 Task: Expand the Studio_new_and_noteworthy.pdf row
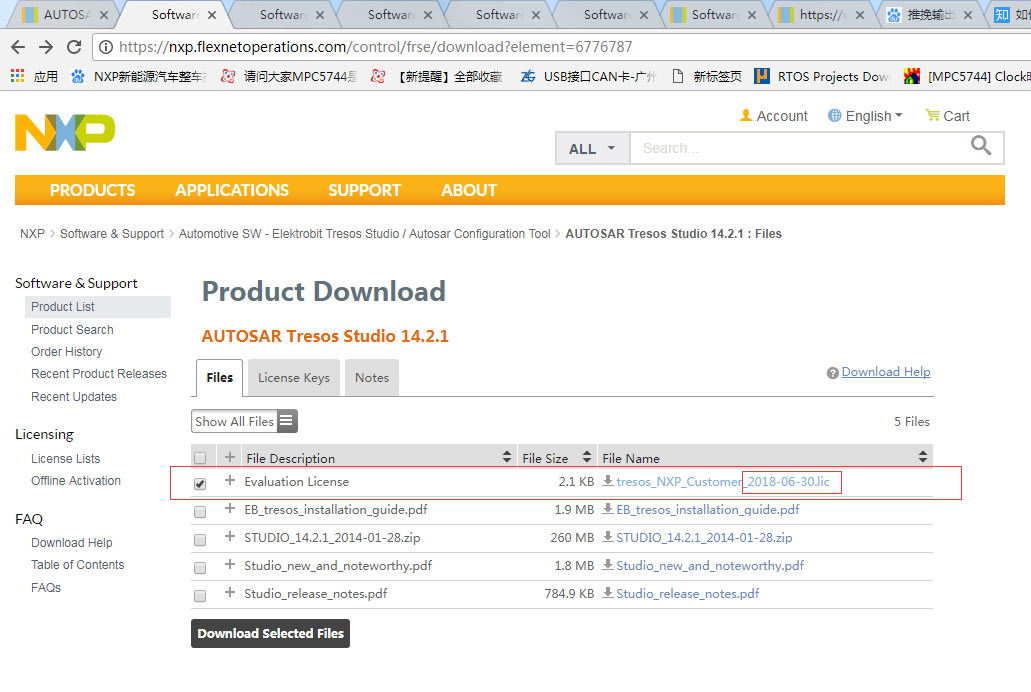(x=229, y=564)
